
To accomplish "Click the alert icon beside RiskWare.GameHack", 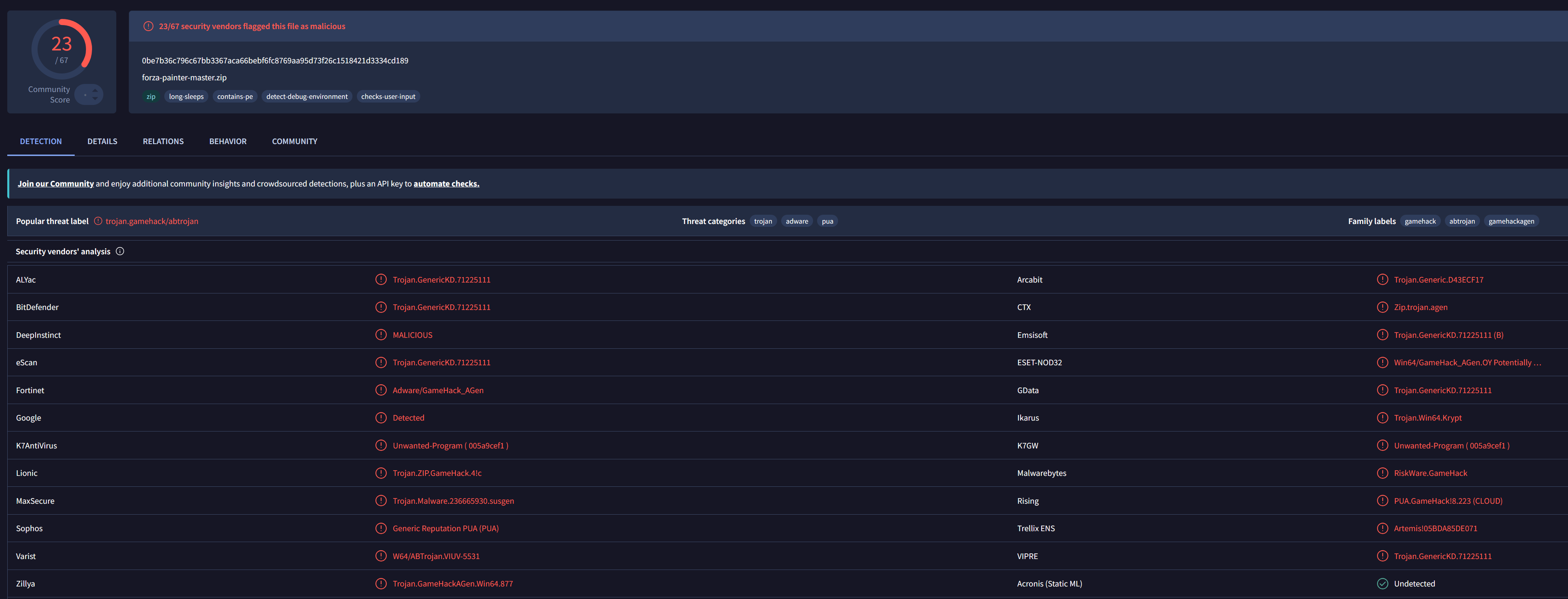I will (1382, 473).
